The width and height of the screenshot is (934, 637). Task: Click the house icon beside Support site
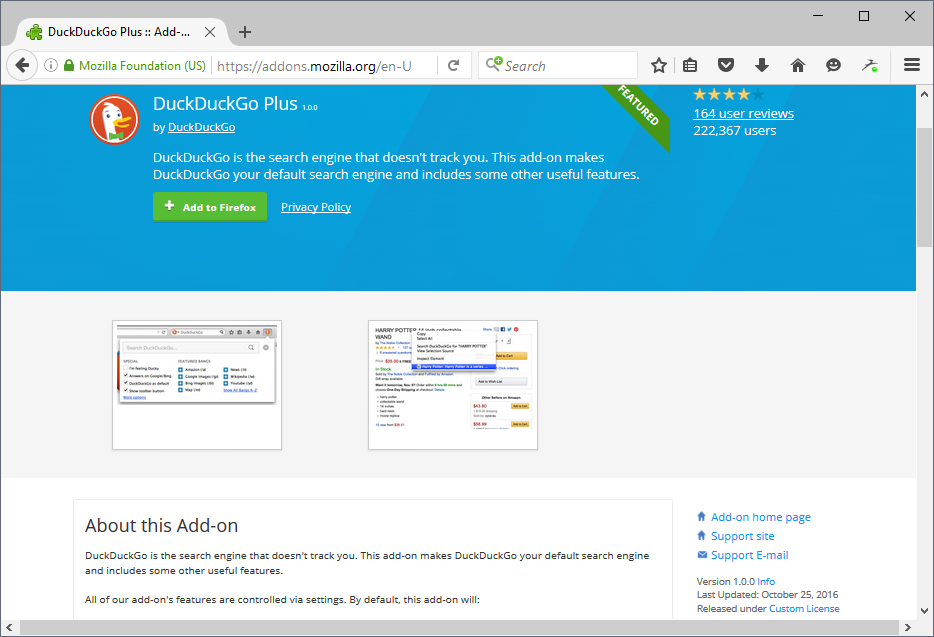[702, 536]
